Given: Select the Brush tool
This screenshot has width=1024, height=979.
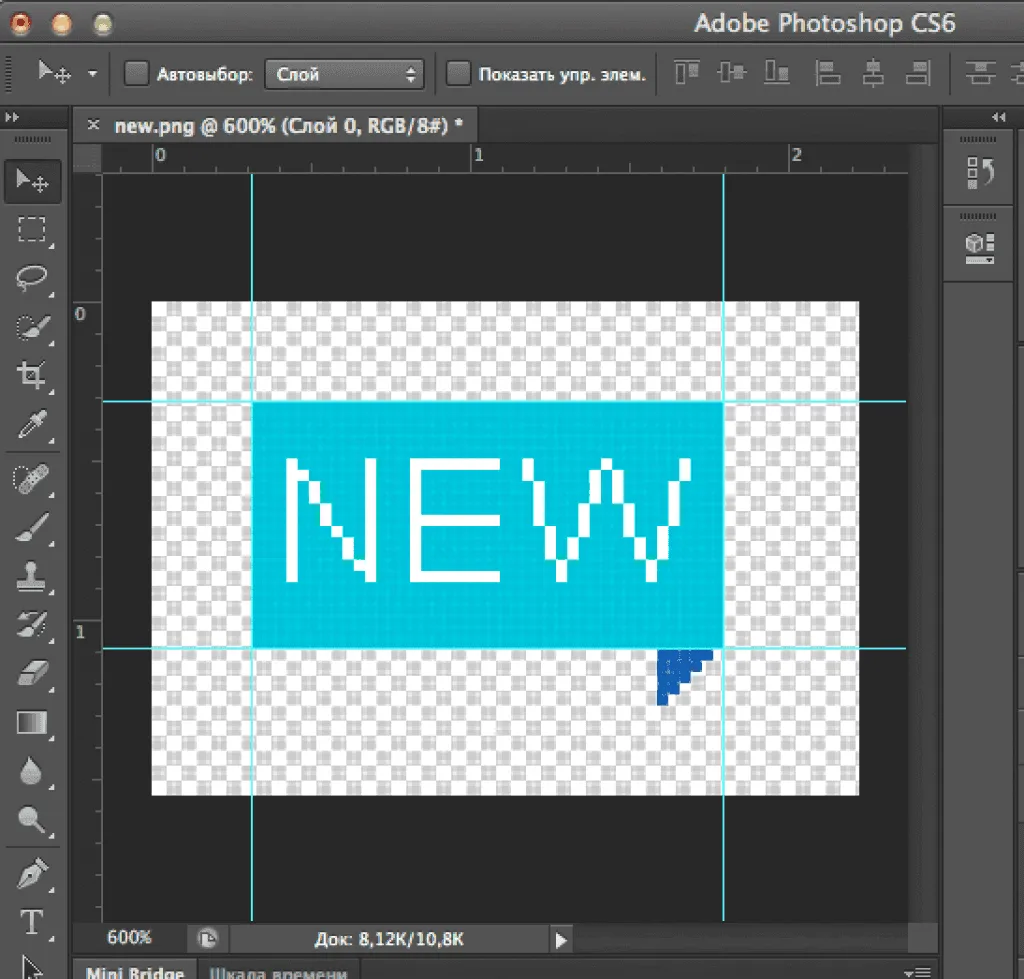Looking at the screenshot, I should 33,528.
